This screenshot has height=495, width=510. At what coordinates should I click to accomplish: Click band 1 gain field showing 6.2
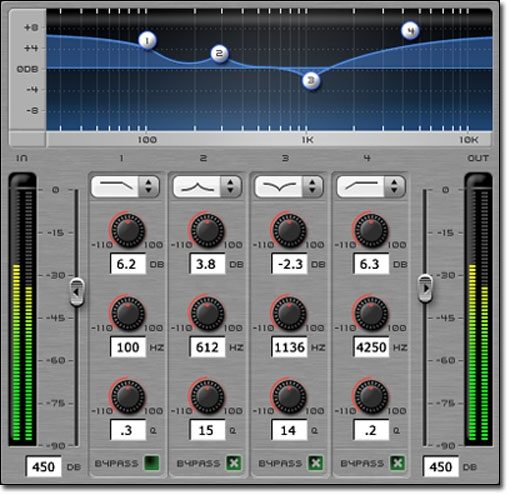128,264
